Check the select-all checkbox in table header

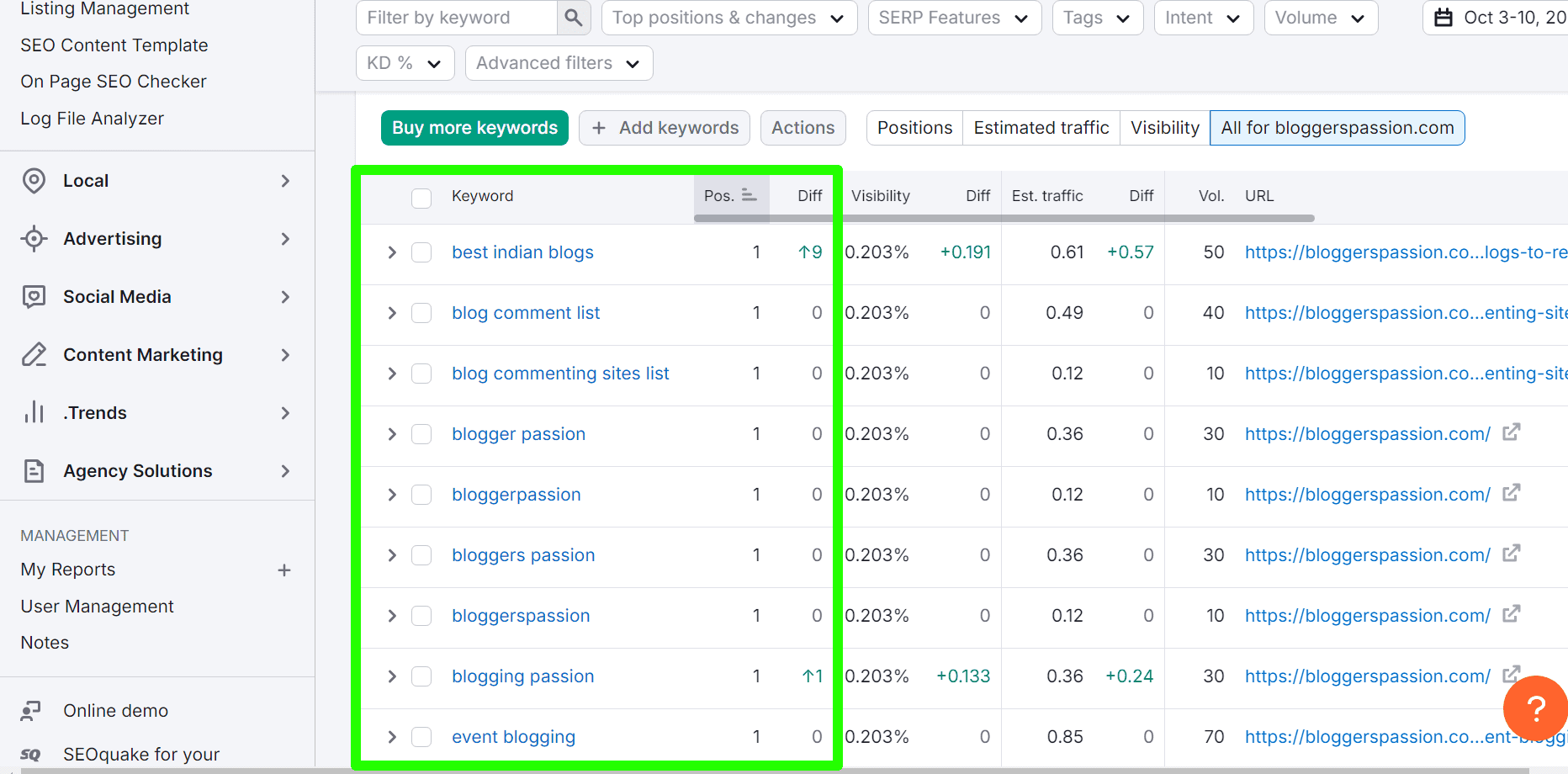click(421, 198)
